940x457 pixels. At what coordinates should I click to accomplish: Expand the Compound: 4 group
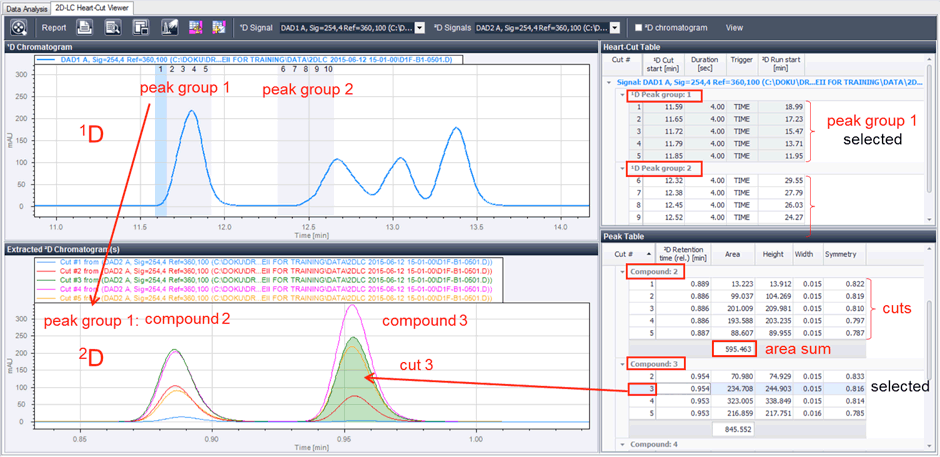(622, 444)
